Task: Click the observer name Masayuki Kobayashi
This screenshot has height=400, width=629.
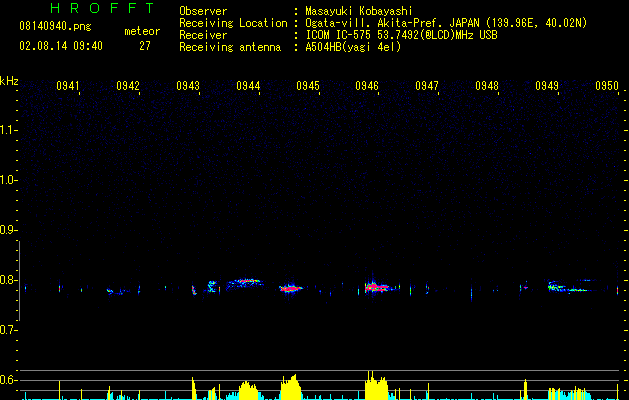Action: click(x=359, y=11)
